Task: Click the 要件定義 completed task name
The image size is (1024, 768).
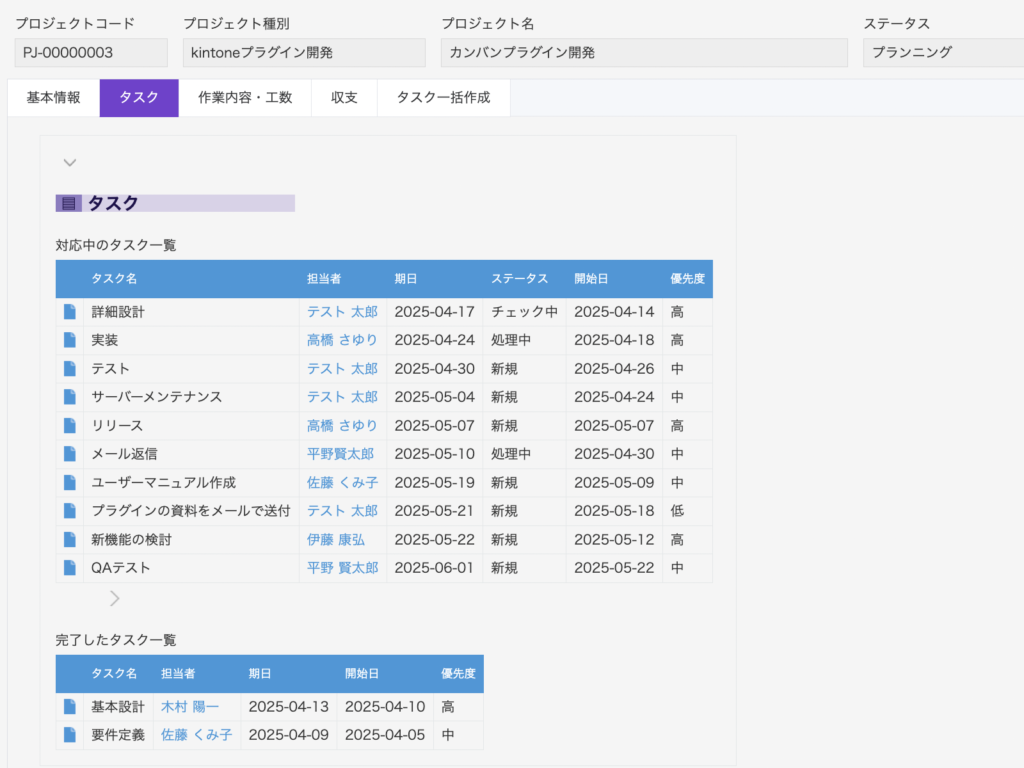Action: 118,735
